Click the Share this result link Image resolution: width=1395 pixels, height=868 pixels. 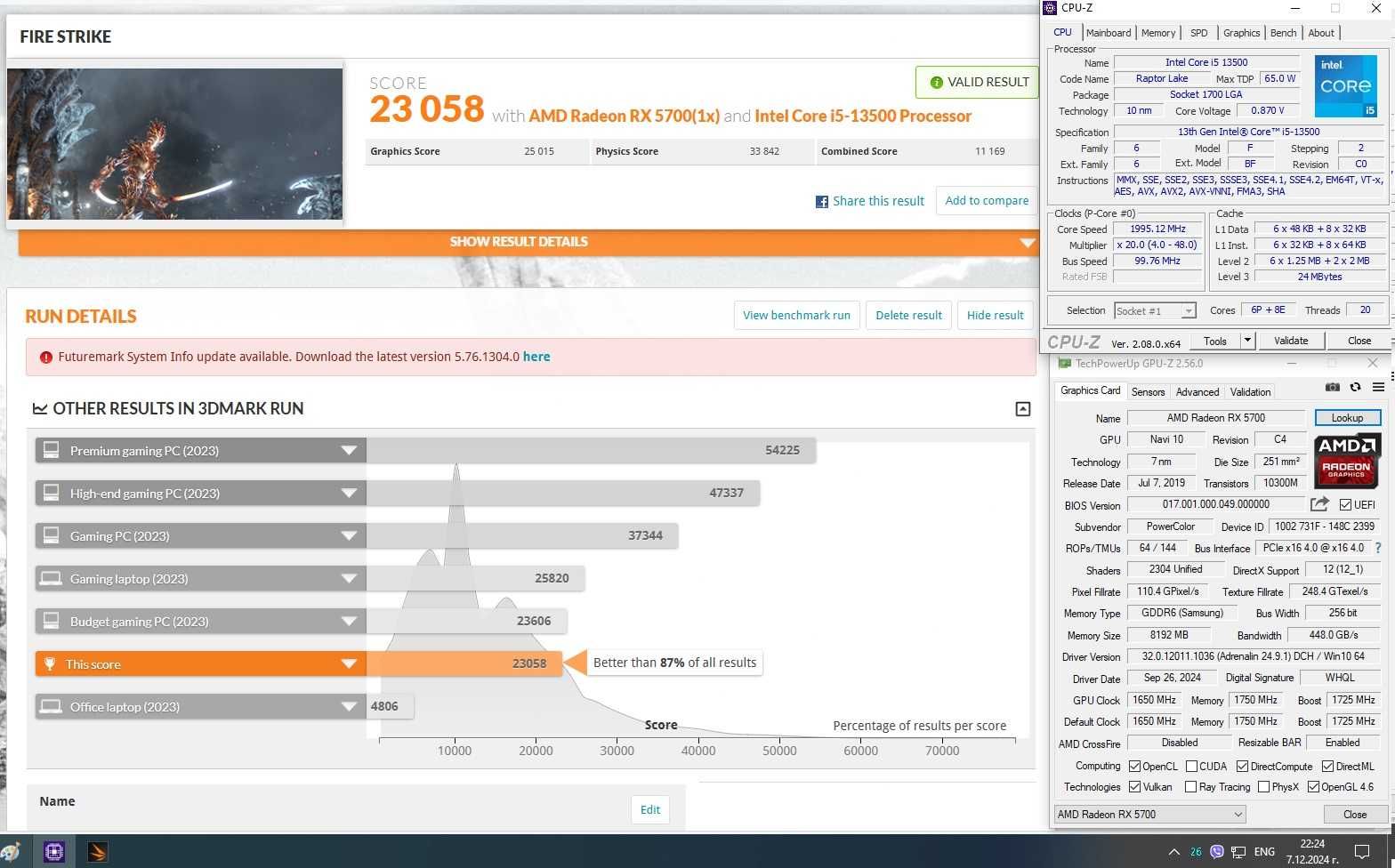(878, 201)
